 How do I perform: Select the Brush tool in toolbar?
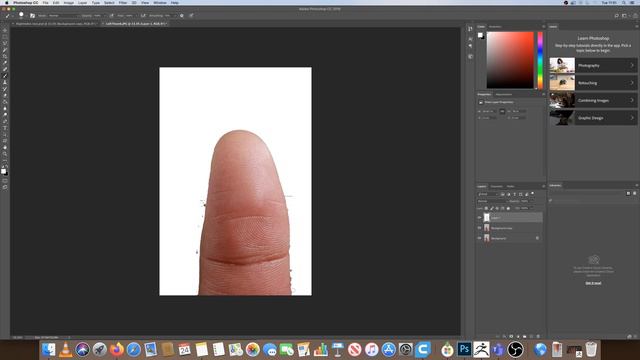5,76
